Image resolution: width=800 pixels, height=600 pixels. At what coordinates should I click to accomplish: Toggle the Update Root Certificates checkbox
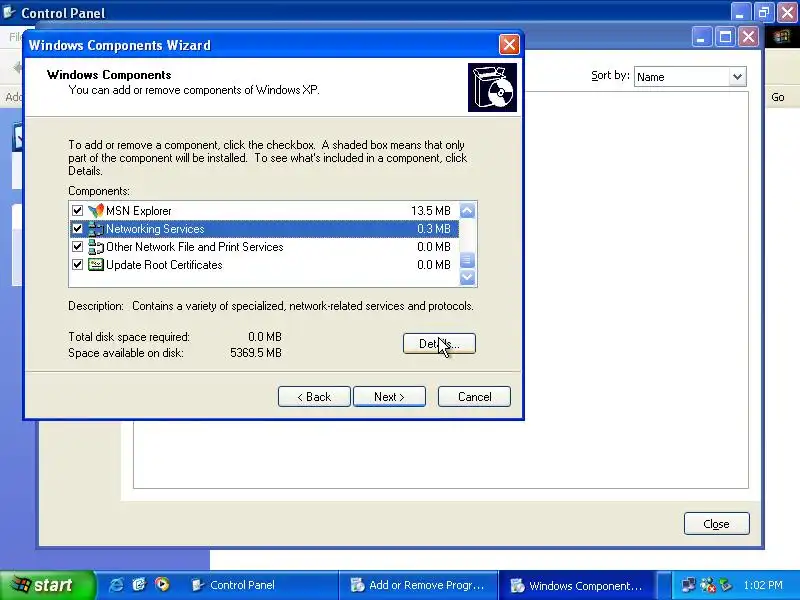click(x=78, y=265)
